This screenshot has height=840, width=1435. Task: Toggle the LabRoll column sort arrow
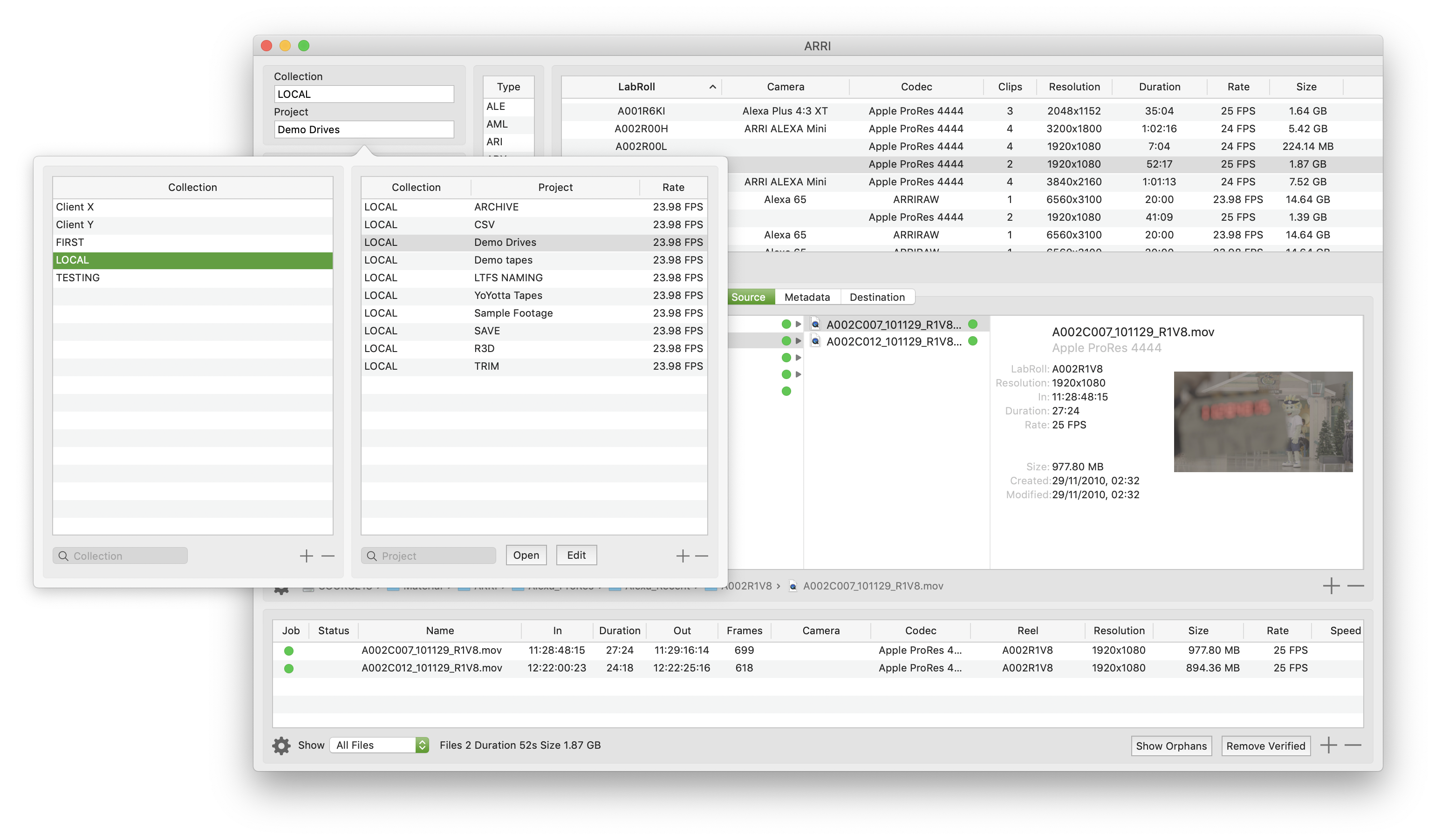(x=712, y=87)
